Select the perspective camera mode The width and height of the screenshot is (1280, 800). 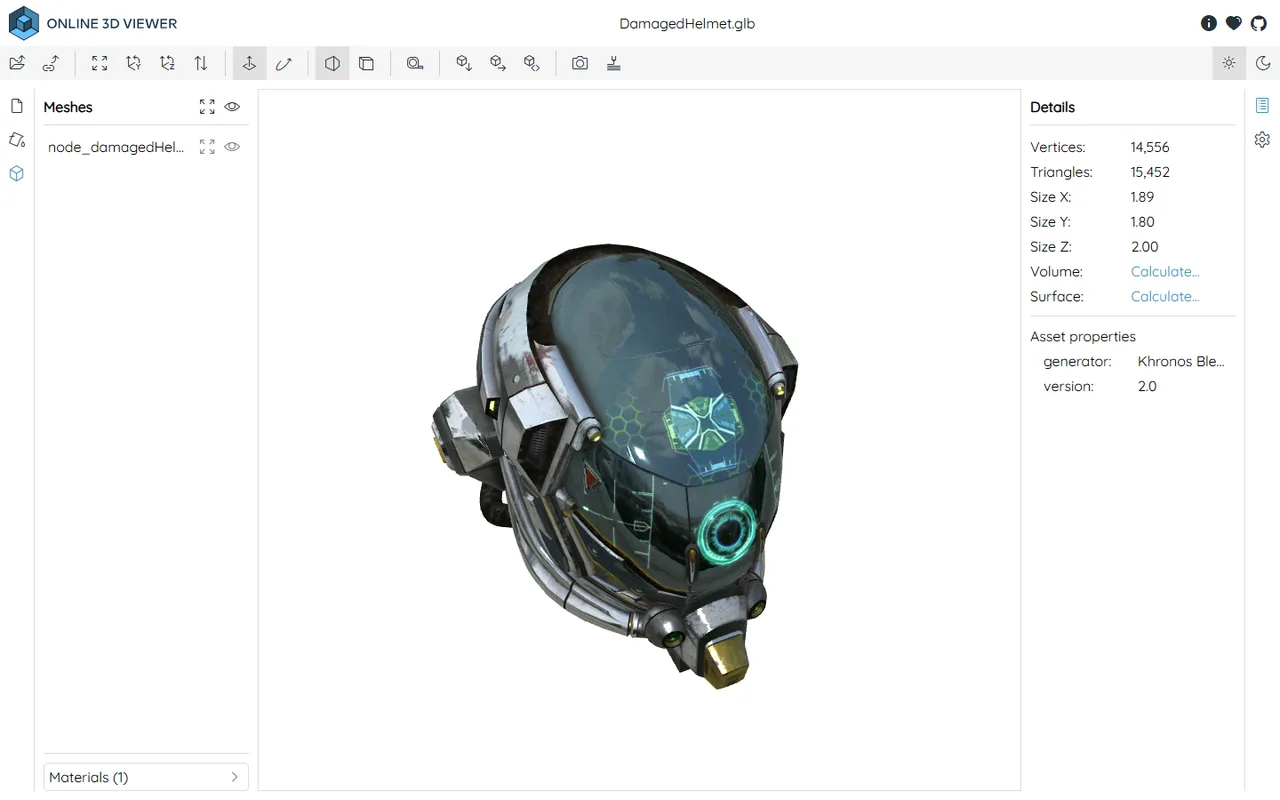click(x=332, y=63)
